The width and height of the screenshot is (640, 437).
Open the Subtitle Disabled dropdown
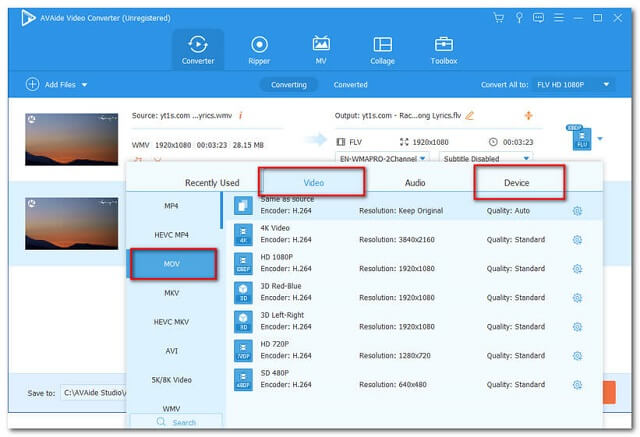coord(485,158)
